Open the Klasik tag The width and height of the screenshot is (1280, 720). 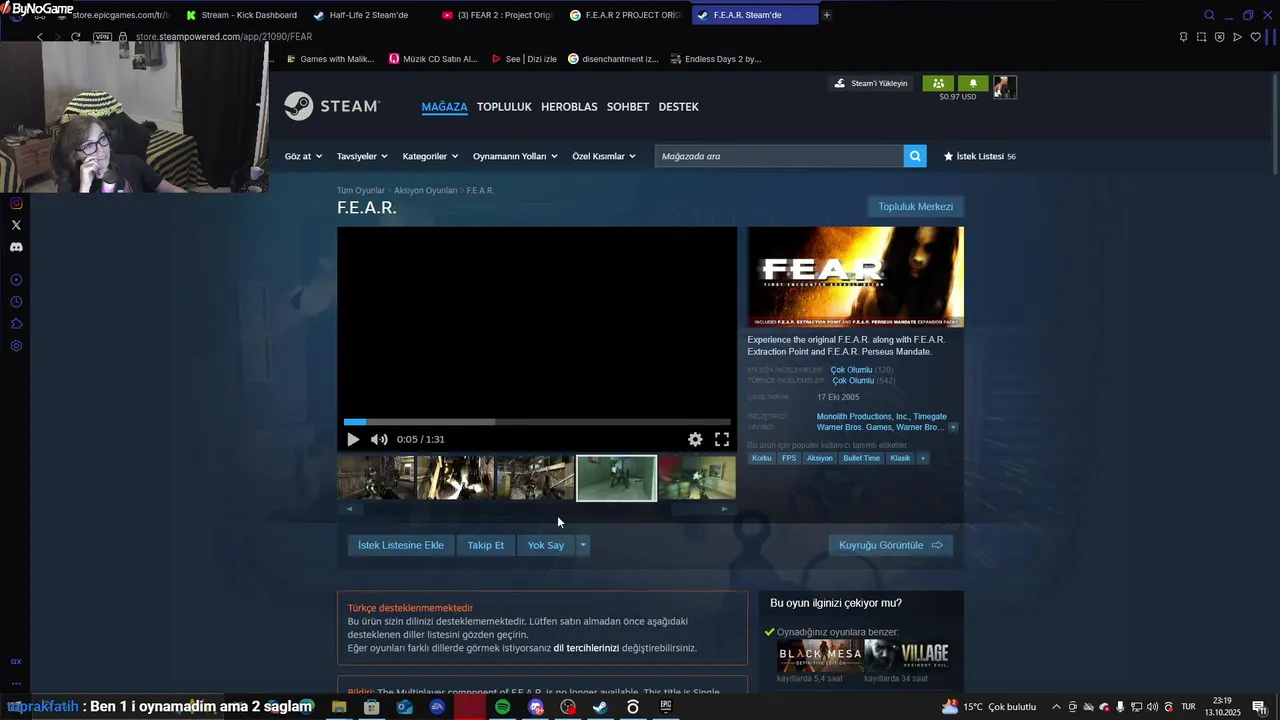point(901,458)
